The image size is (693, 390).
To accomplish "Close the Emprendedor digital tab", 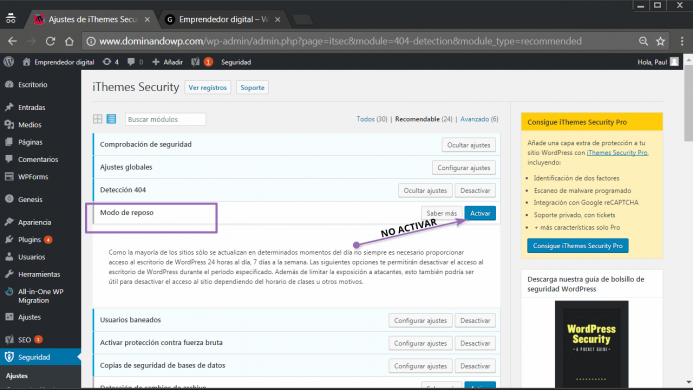I will (x=278, y=19).
